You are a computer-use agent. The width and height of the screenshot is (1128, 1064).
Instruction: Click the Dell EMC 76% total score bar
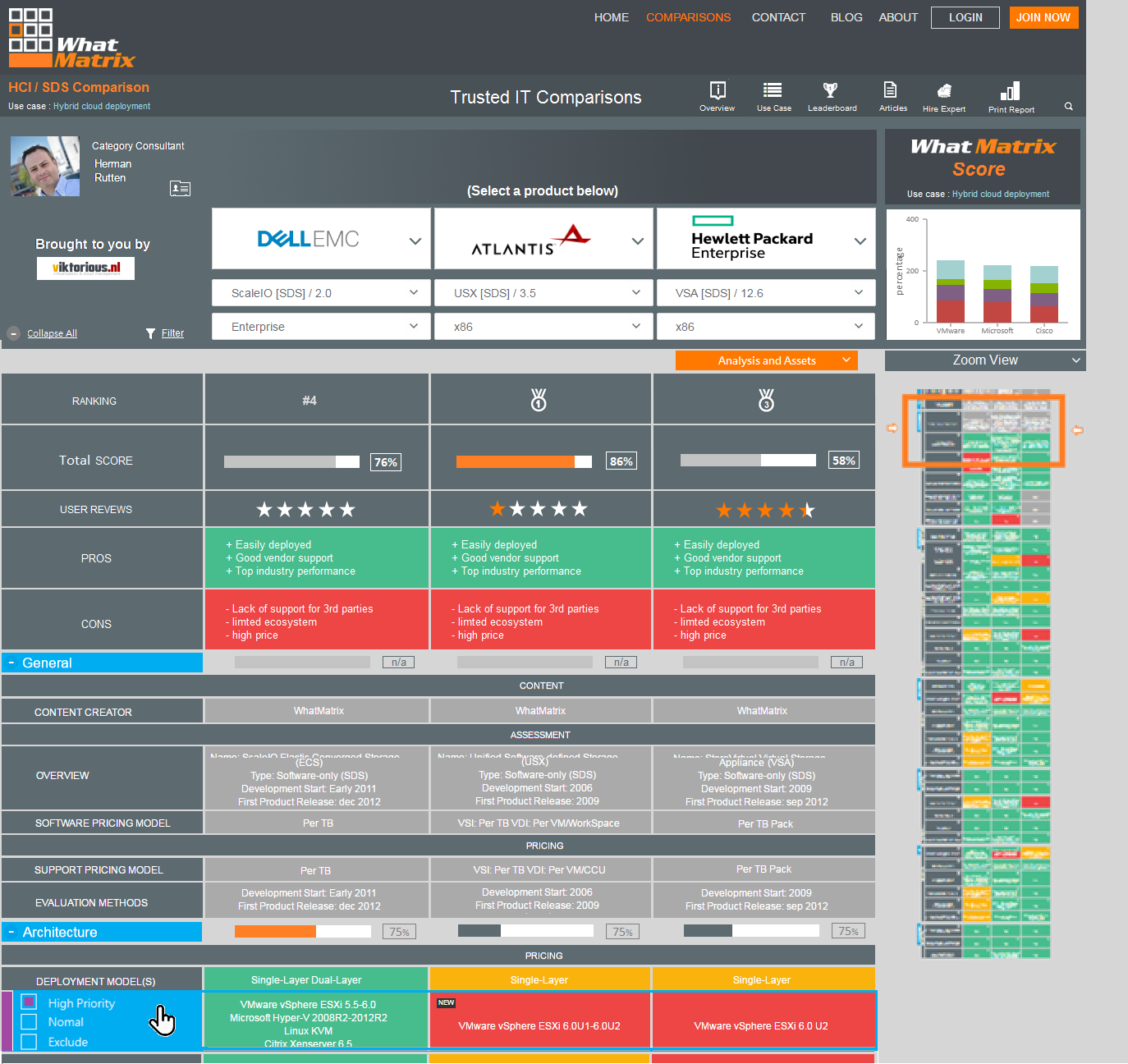pyautogui.click(x=291, y=461)
